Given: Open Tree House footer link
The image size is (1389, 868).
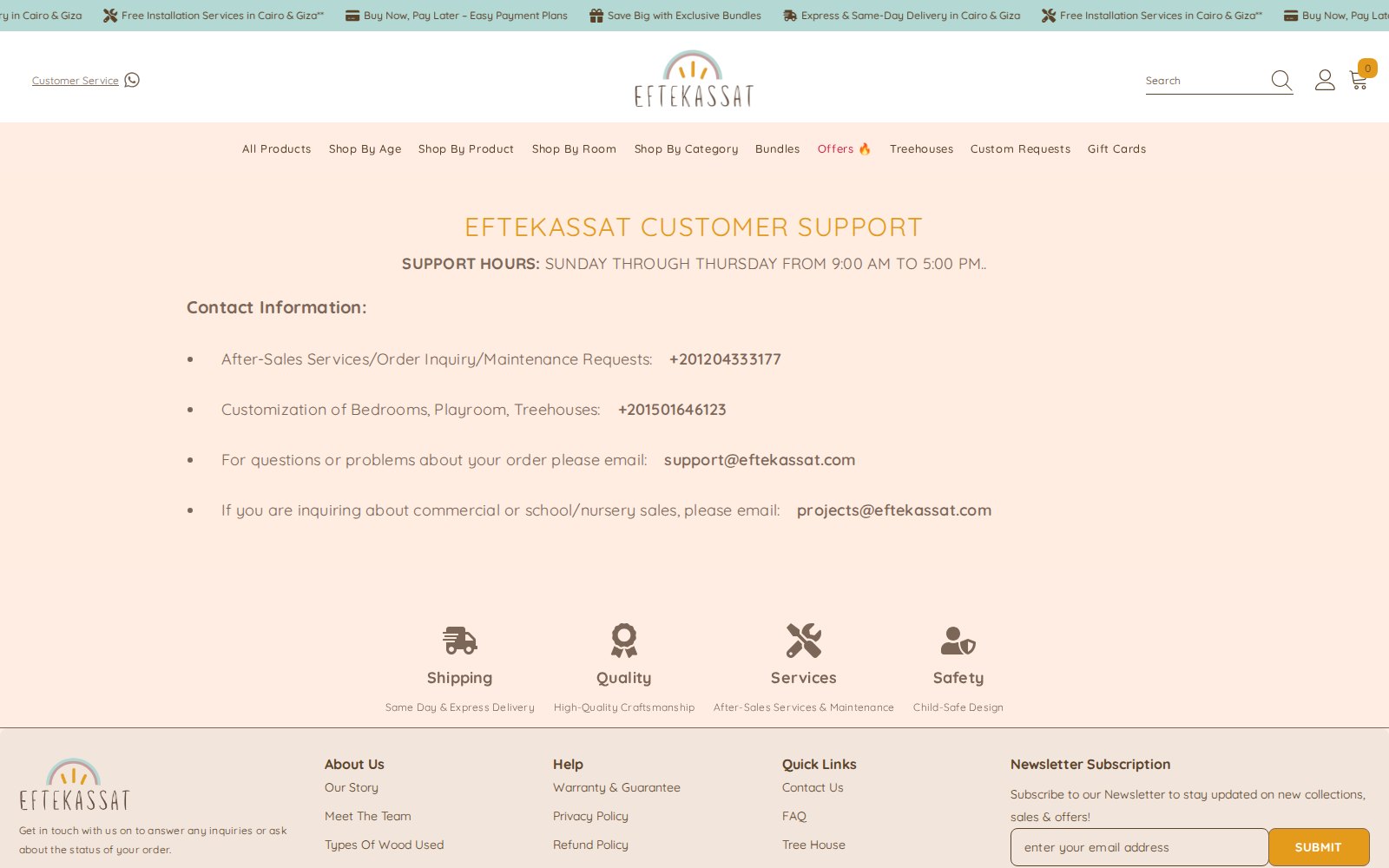Looking at the screenshot, I should [813, 845].
